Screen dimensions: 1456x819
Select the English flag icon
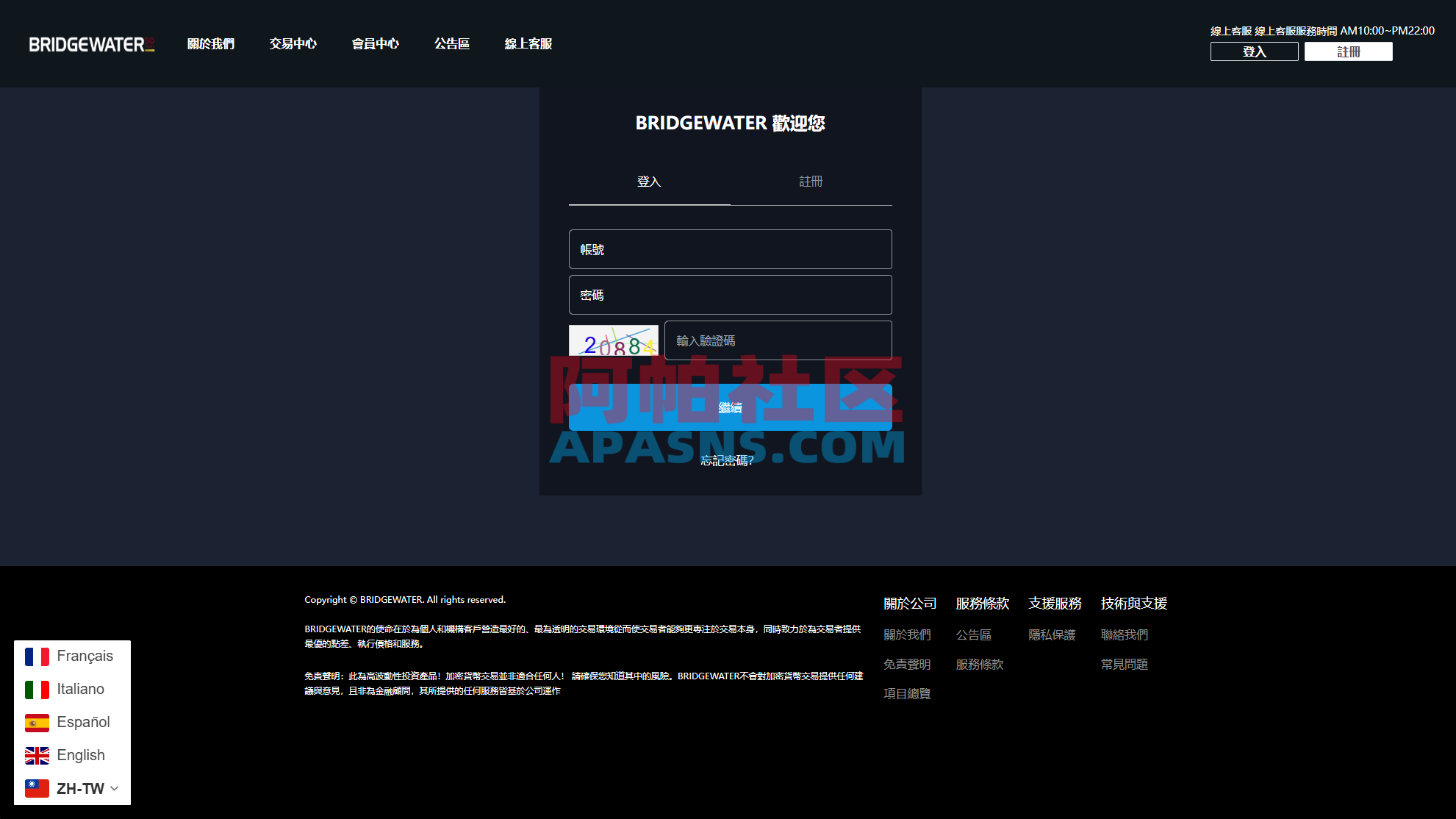[37, 755]
